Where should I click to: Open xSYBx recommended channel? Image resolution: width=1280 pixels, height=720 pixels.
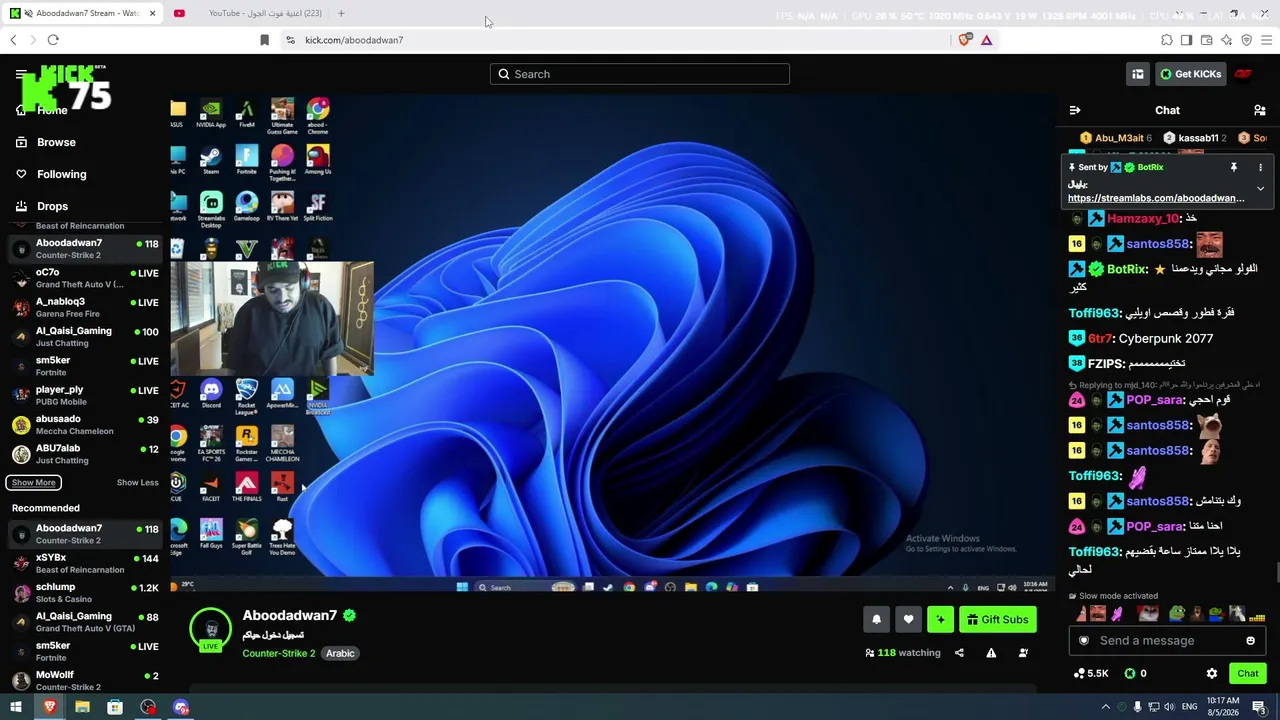tap(85, 563)
